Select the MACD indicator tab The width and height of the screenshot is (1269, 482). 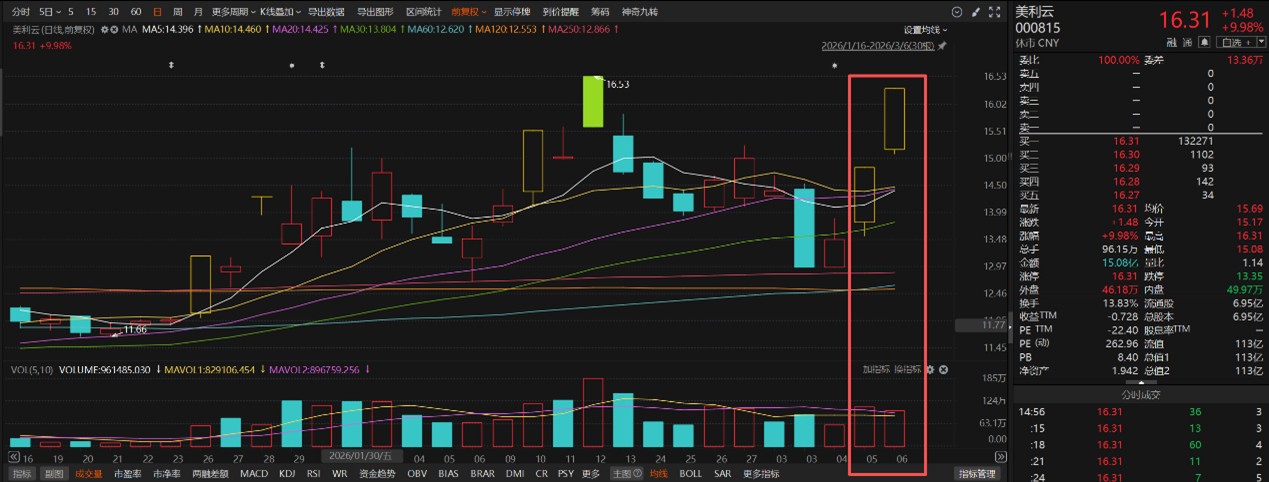pyautogui.click(x=255, y=473)
